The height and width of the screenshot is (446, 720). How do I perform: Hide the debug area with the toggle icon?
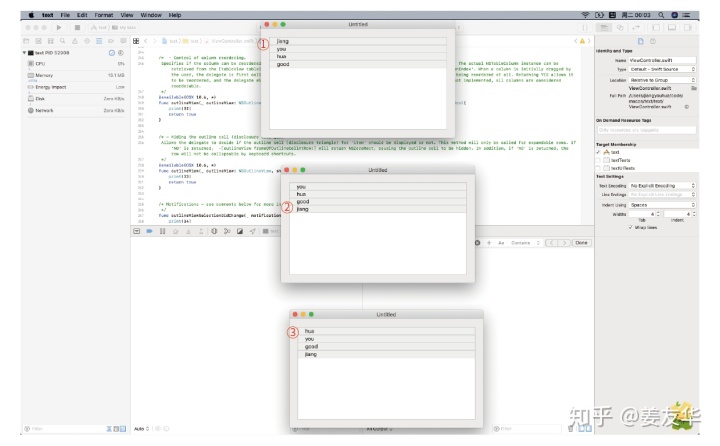click(x=136, y=231)
